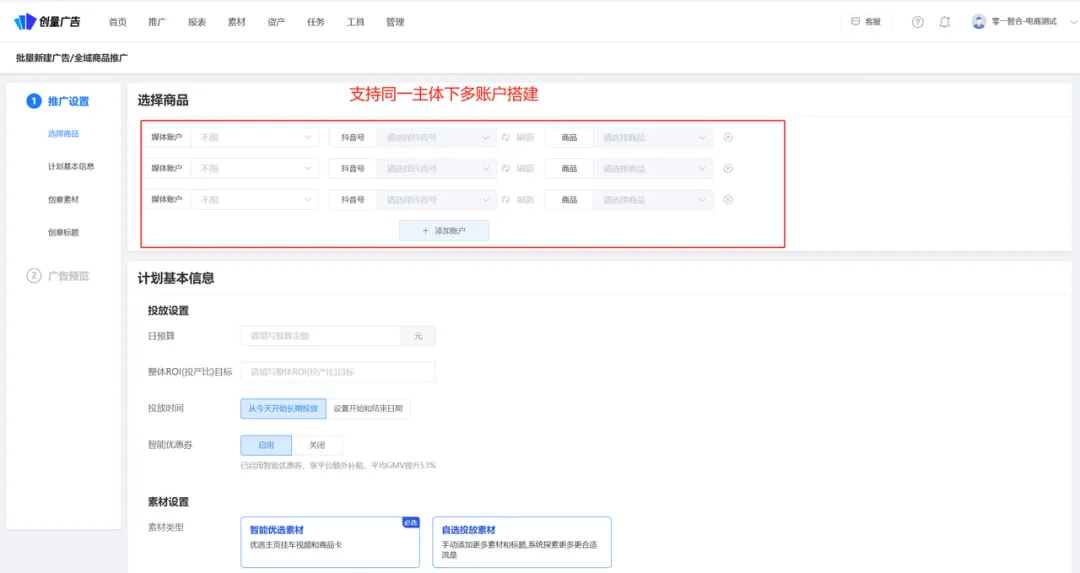Click 推广设置 step label
Image resolution: width=1080 pixels, height=573 pixels.
[x=68, y=101]
